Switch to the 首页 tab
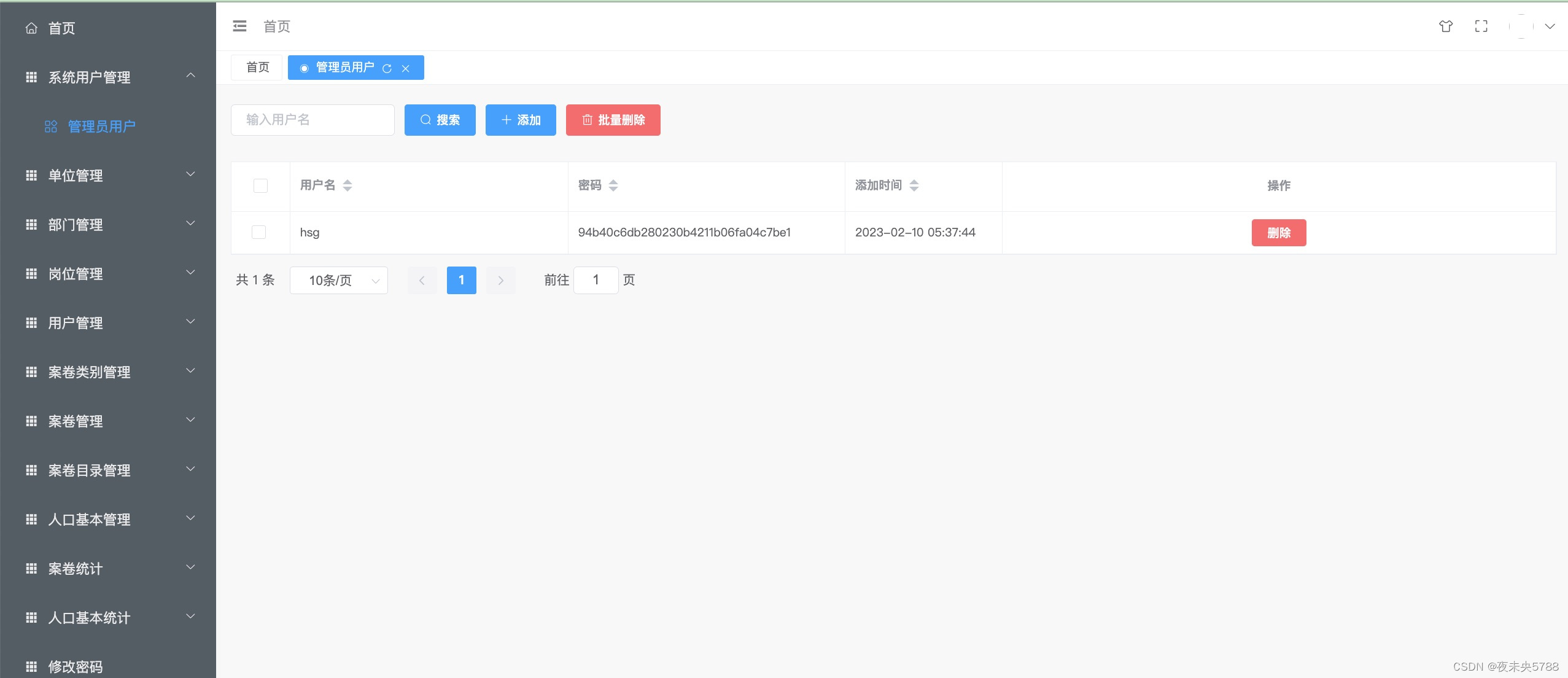 (257, 68)
